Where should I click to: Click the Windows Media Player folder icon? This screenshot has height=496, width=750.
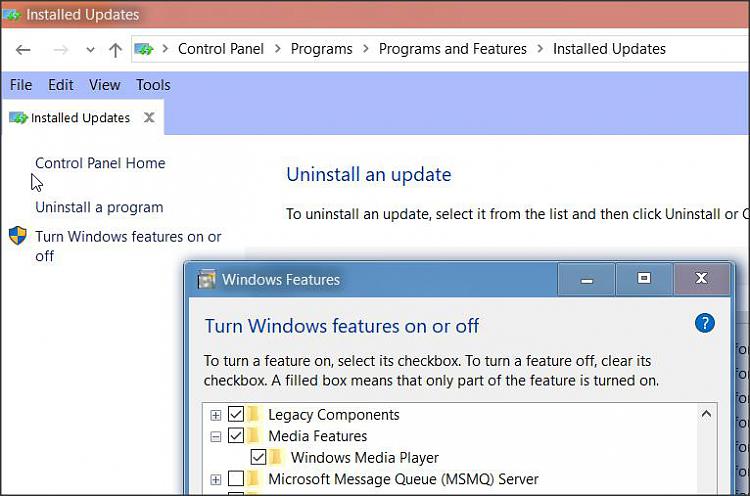click(x=276, y=457)
